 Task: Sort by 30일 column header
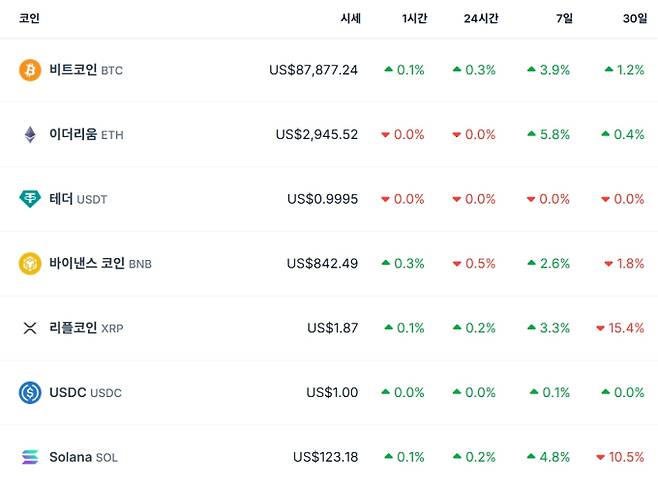(x=634, y=18)
